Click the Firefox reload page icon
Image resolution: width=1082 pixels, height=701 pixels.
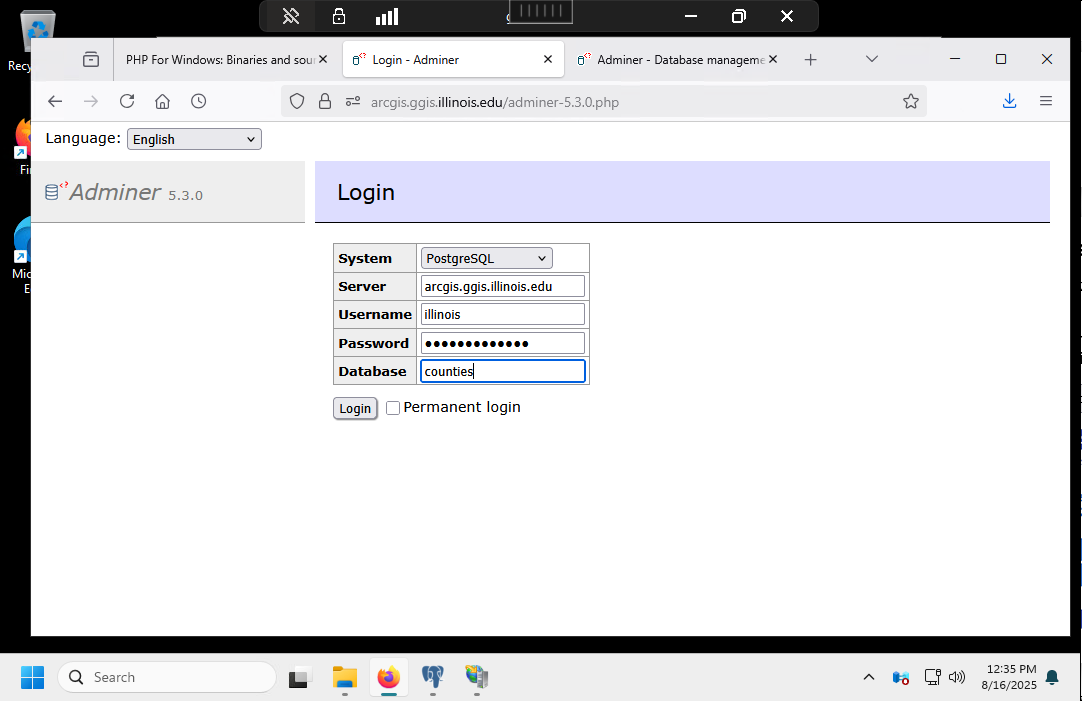127,101
